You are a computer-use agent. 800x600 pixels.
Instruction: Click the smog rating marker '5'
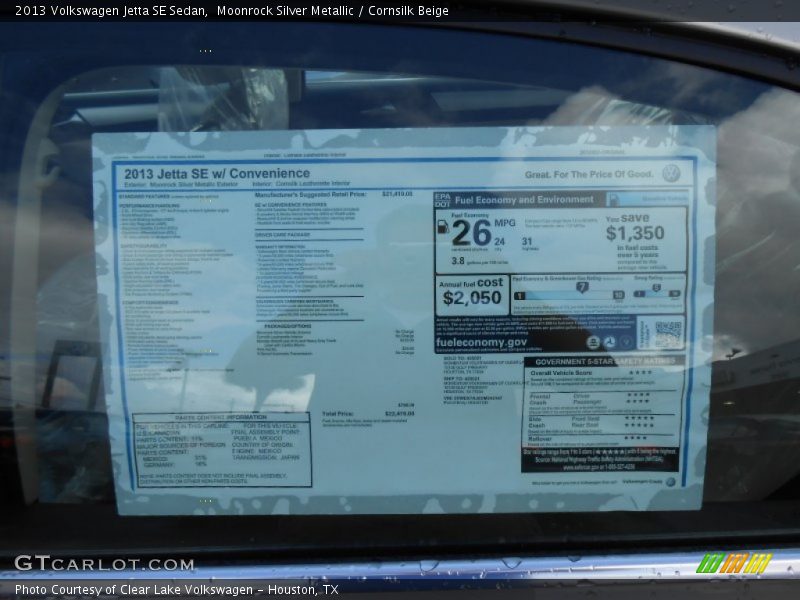[657, 288]
